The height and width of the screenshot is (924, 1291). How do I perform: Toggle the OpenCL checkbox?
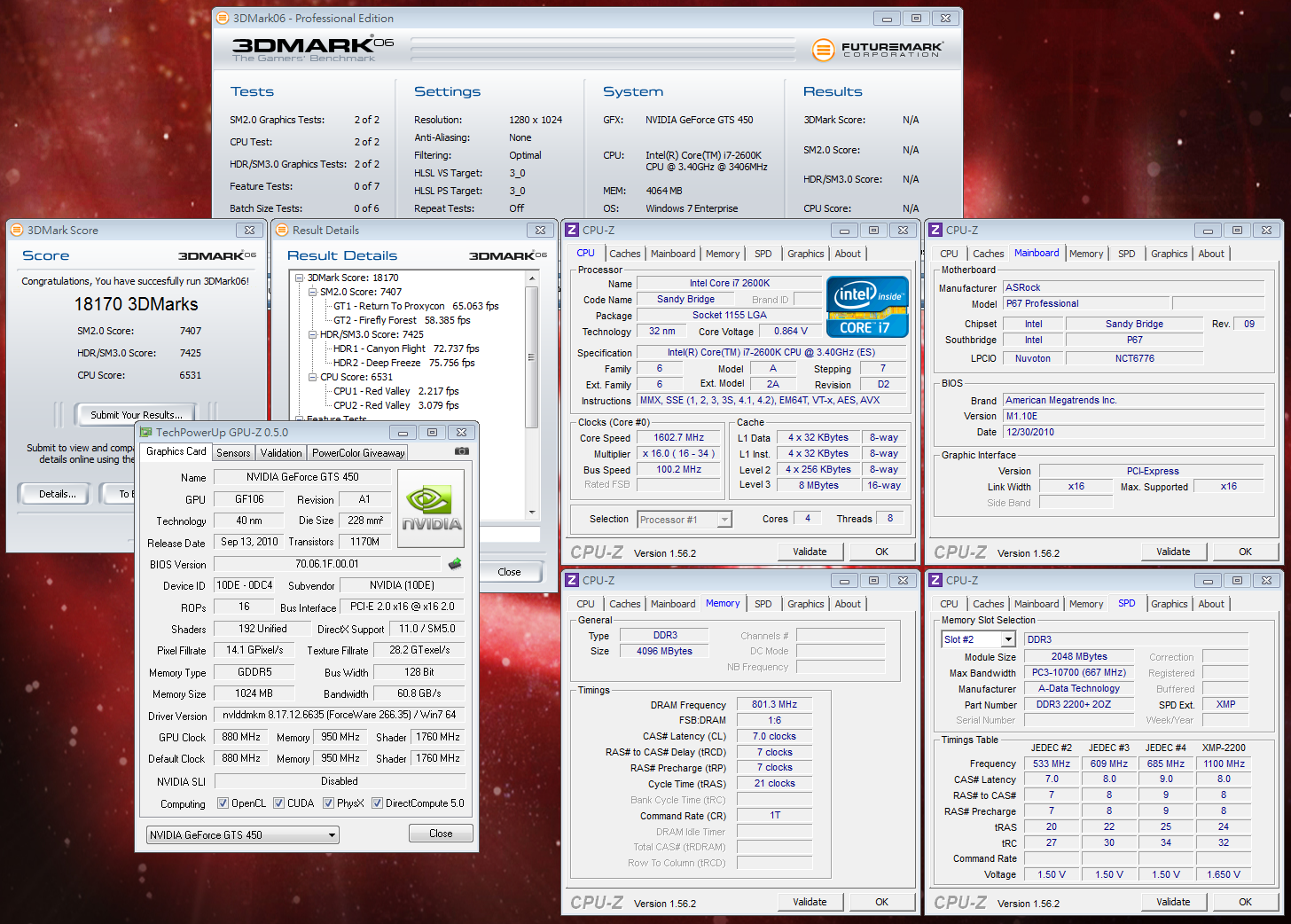(x=223, y=803)
